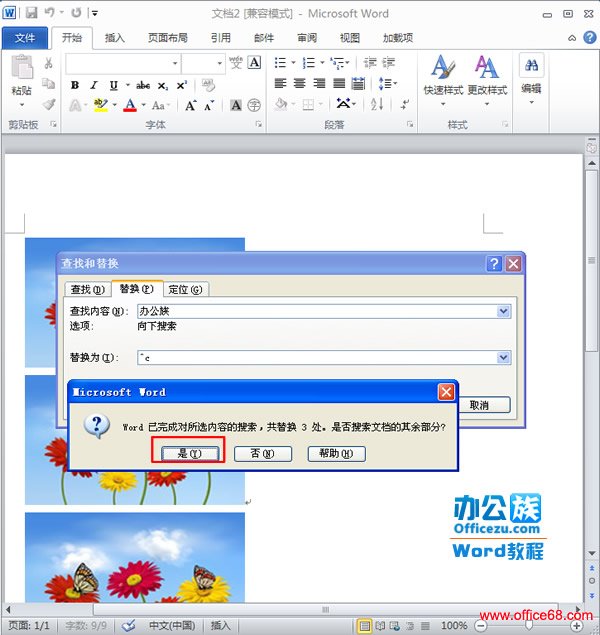The width and height of the screenshot is (600, 635).
Task: Open the Word Help icon
Action: [589, 38]
